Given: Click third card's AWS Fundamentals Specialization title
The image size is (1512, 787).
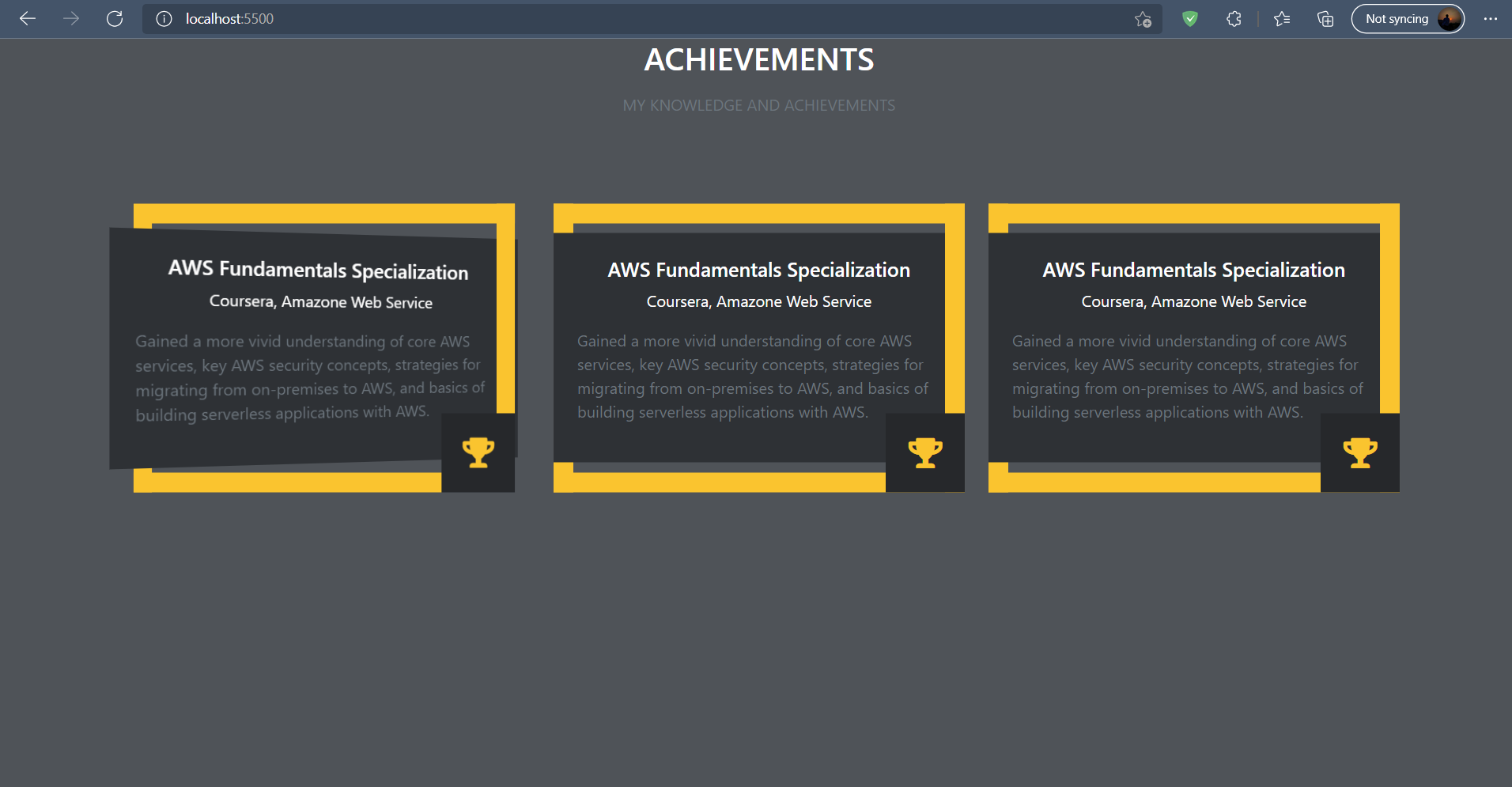Looking at the screenshot, I should pos(1194,270).
